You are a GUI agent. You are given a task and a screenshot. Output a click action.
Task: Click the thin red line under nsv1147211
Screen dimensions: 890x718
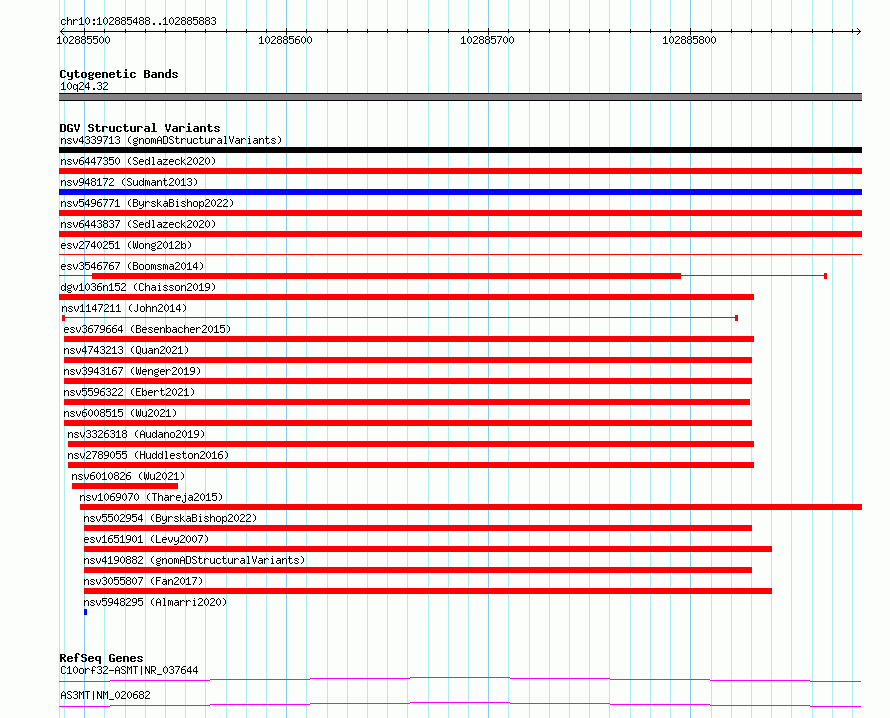400,318
